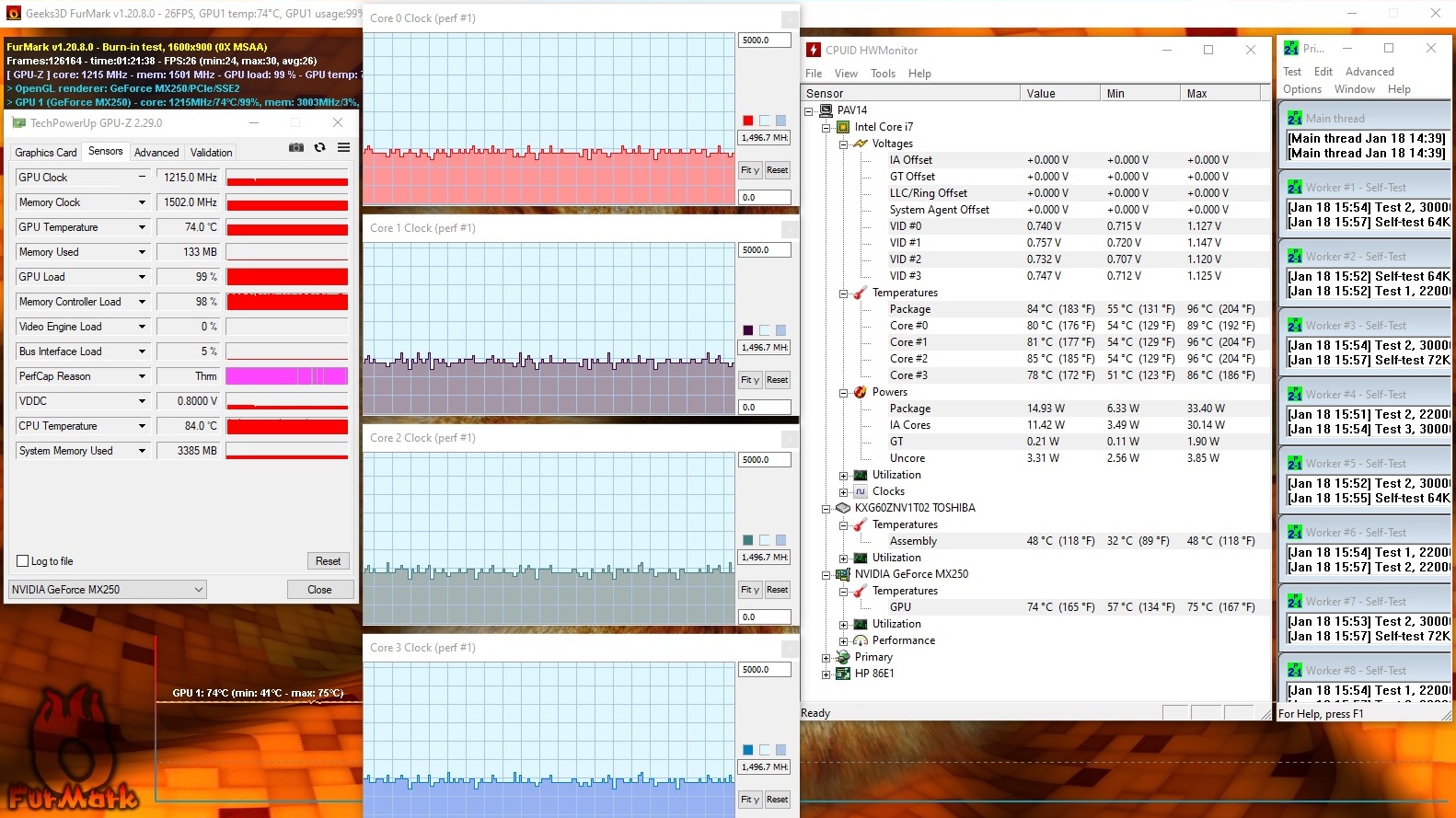Screen dimensions: 1456x818
Task: Click the PAV14 computer icon in HWMonitor
Action: click(x=826, y=110)
